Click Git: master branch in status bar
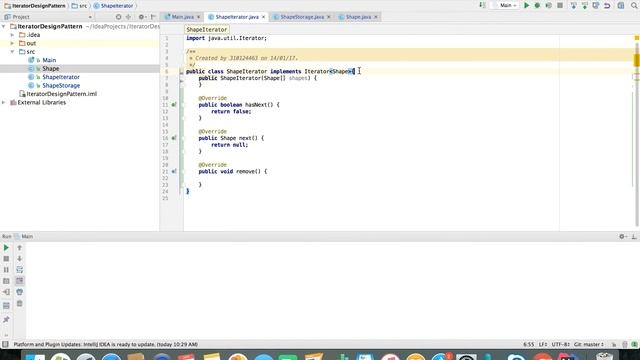The height and width of the screenshot is (360, 640). (589, 344)
